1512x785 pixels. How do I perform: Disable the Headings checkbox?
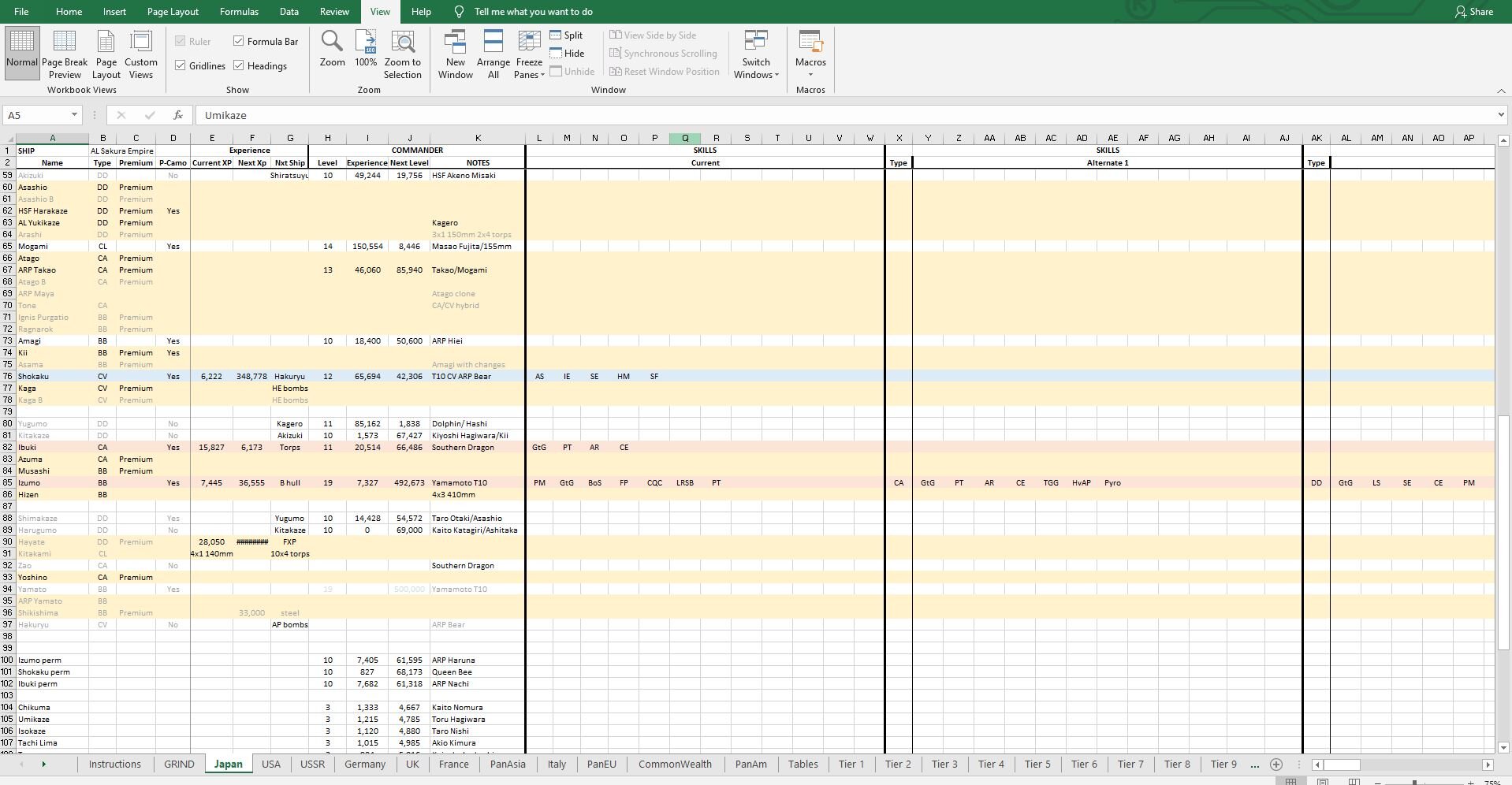click(238, 65)
